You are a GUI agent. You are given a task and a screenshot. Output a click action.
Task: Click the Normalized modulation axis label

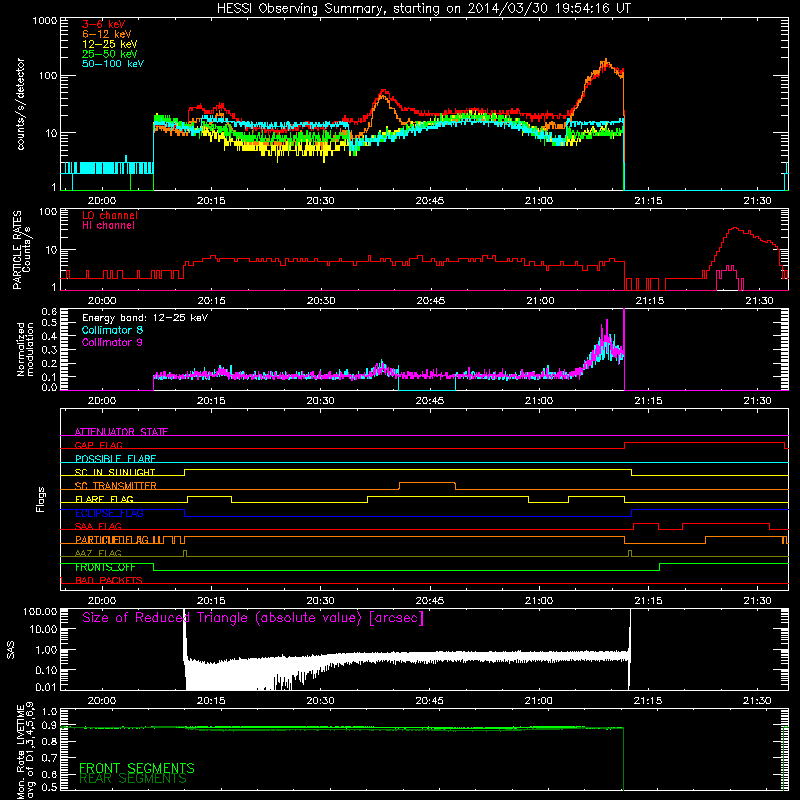coord(26,349)
